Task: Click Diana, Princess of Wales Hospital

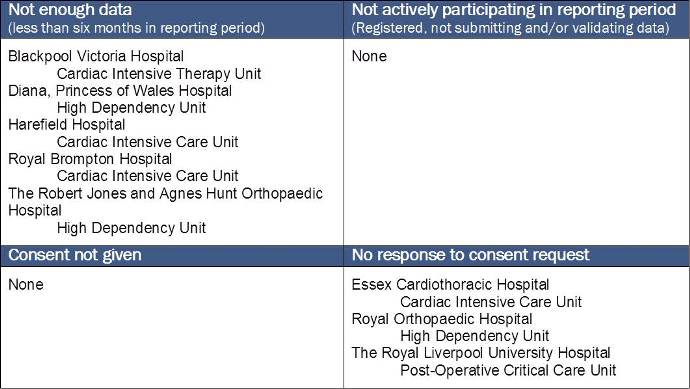Action: (x=120, y=91)
